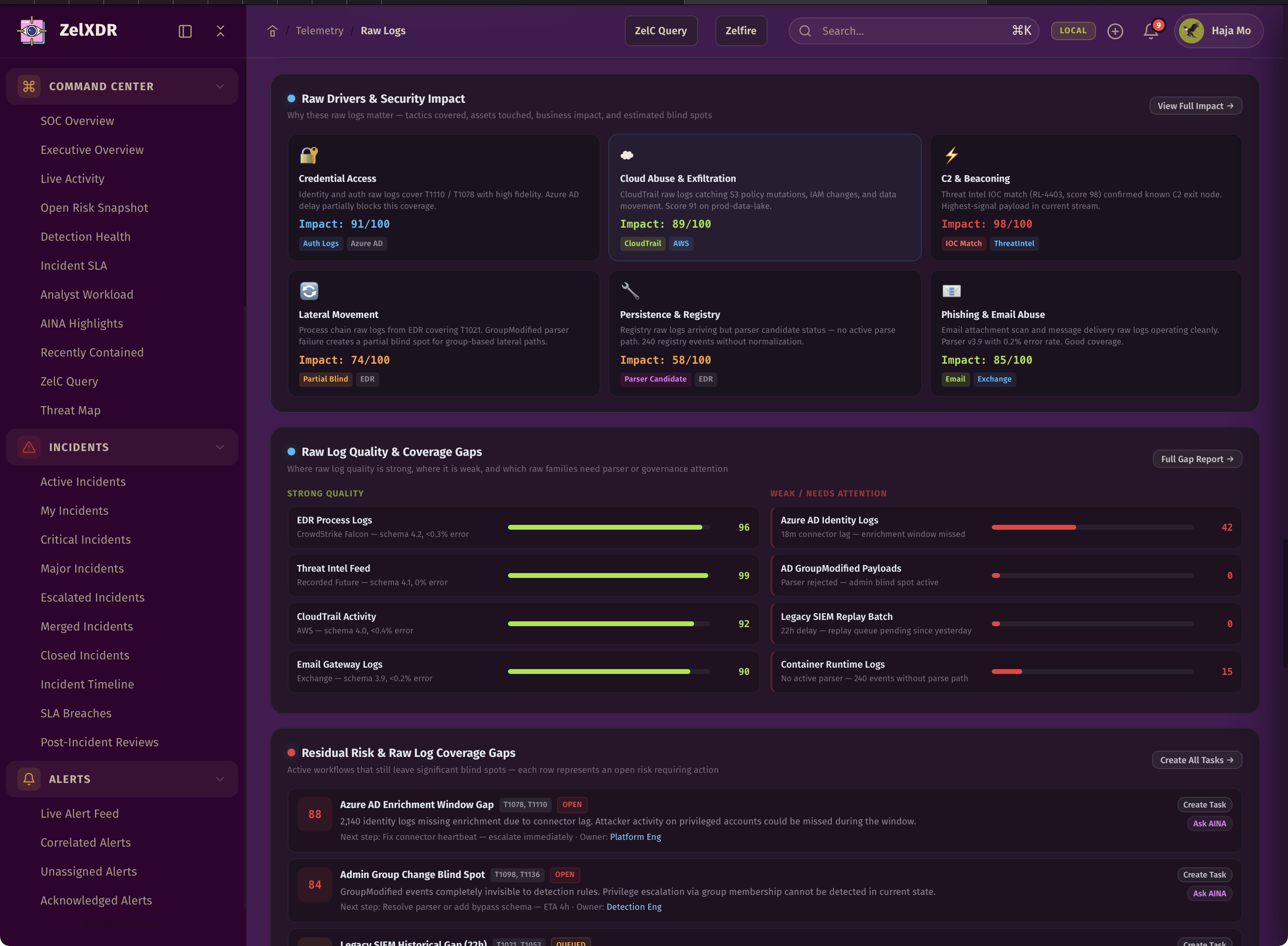
Task: Open the ZelC Query top button
Action: point(660,31)
